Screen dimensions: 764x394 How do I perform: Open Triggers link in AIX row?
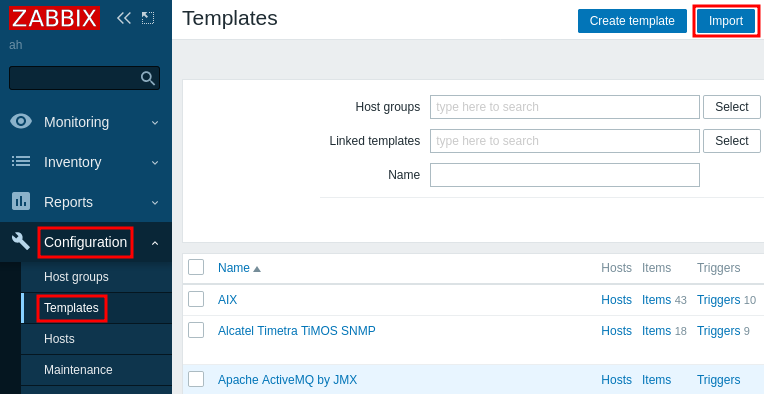pos(719,300)
